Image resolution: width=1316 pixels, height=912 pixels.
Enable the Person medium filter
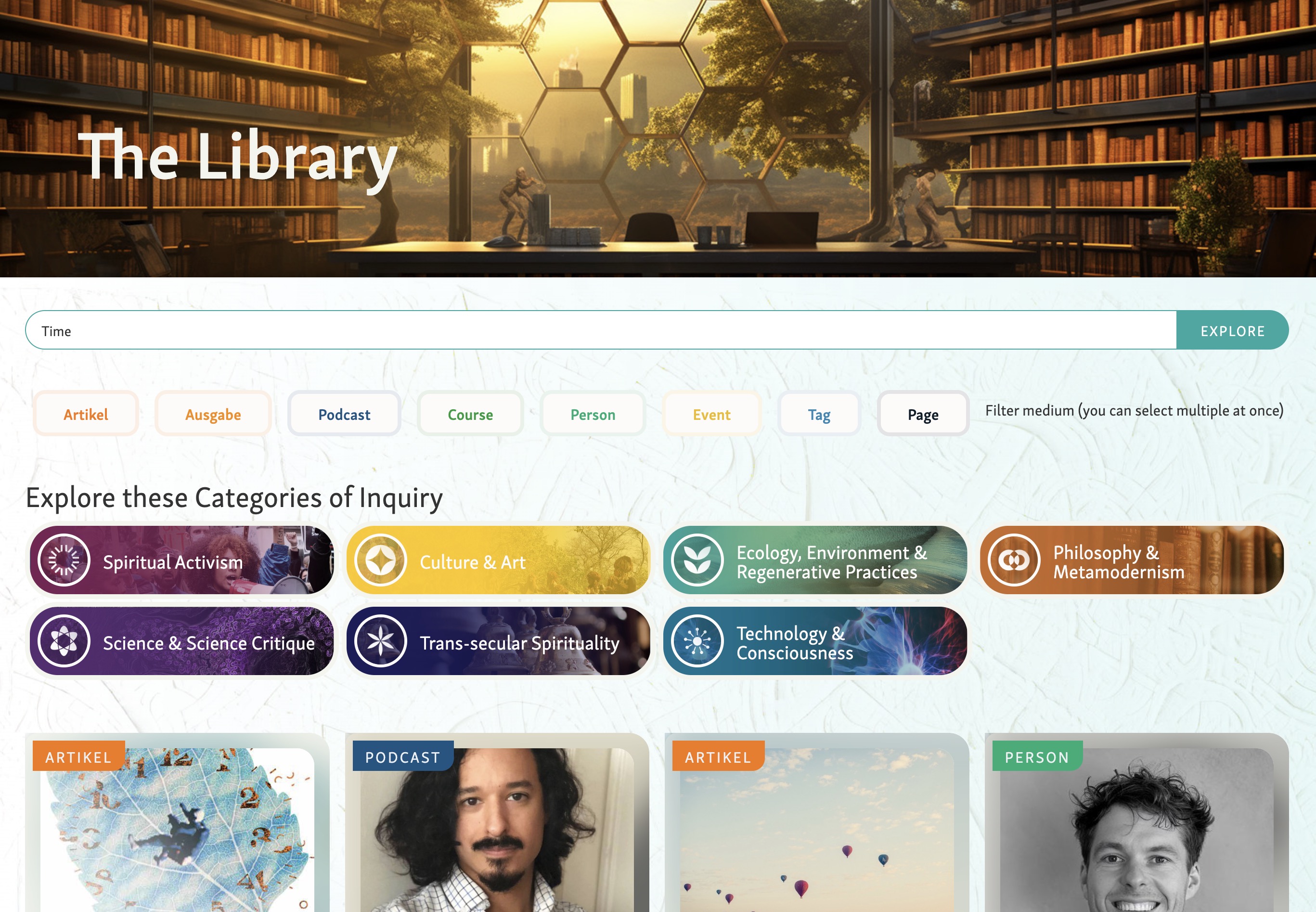pos(593,414)
